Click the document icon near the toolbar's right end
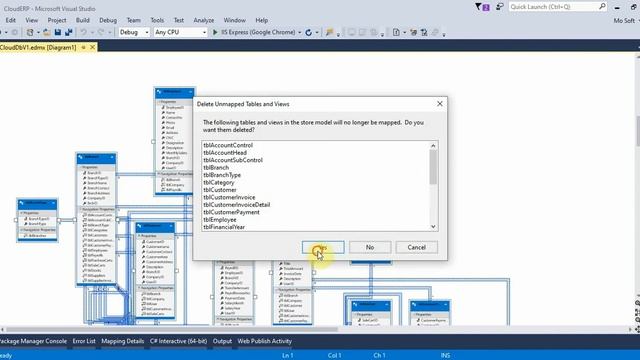This screenshot has height=360, width=640. pos(396,32)
